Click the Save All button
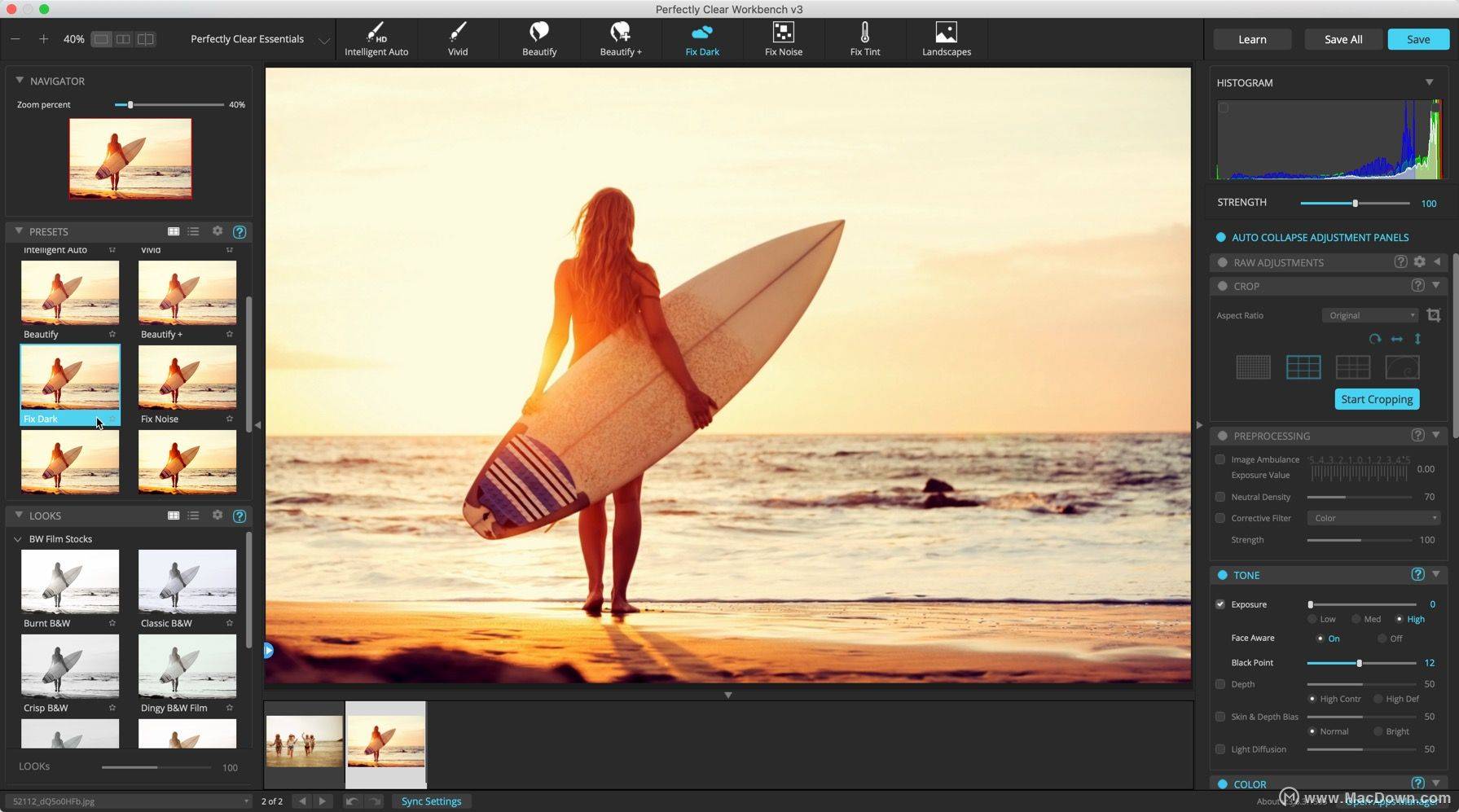1459x812 pixels. click(1343, 39)
